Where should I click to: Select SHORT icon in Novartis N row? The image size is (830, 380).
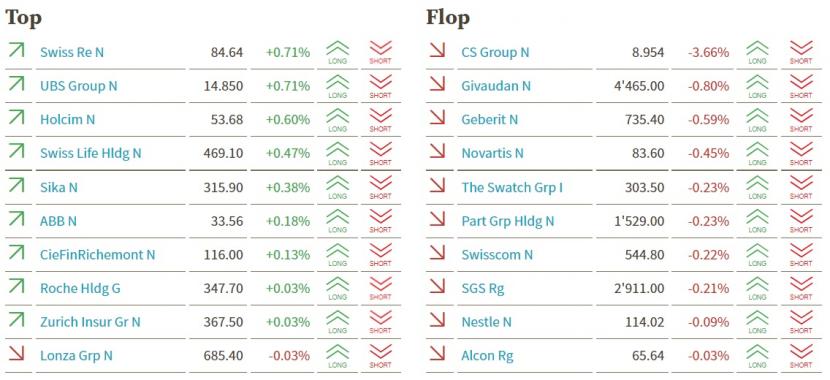(801, 153)
